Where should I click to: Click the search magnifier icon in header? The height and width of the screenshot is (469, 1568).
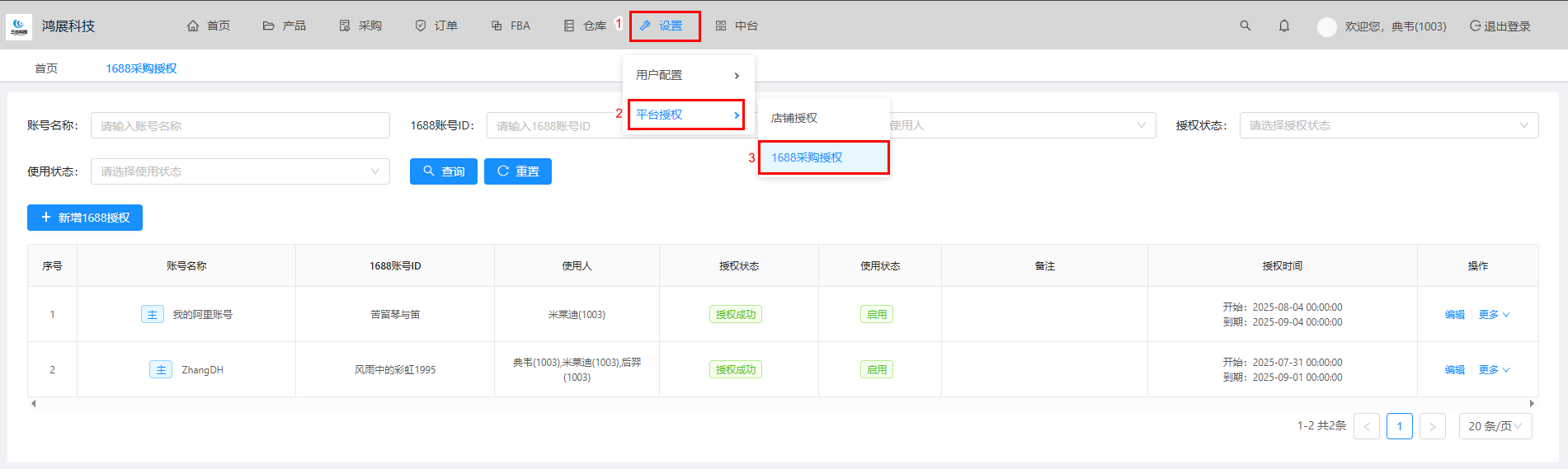[x=1245, y=26]
